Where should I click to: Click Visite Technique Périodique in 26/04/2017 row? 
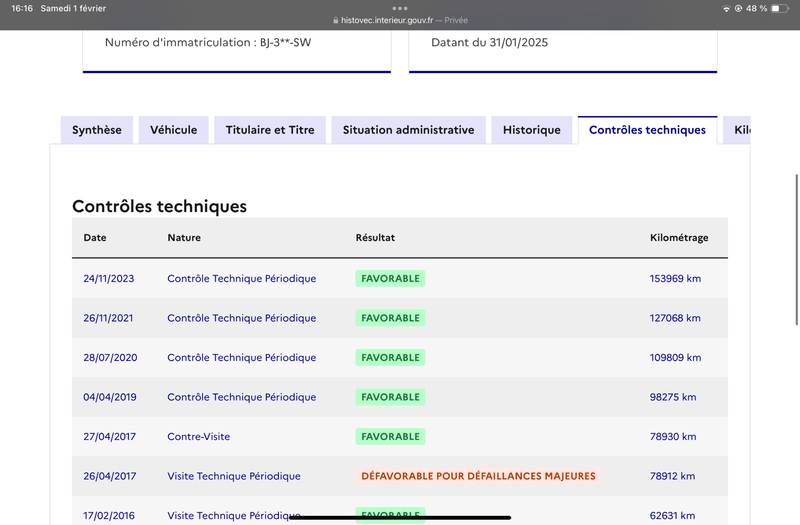(x=234, y=476)
